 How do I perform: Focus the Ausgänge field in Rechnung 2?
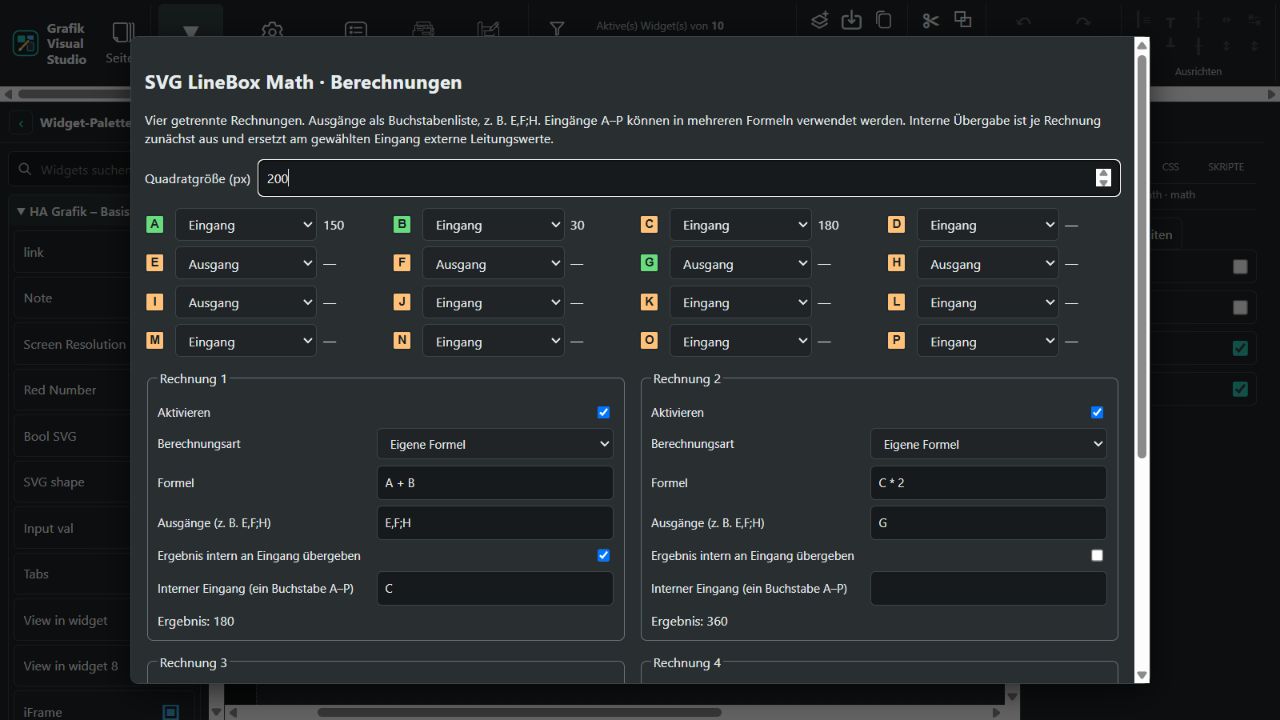tap(988, 523)
